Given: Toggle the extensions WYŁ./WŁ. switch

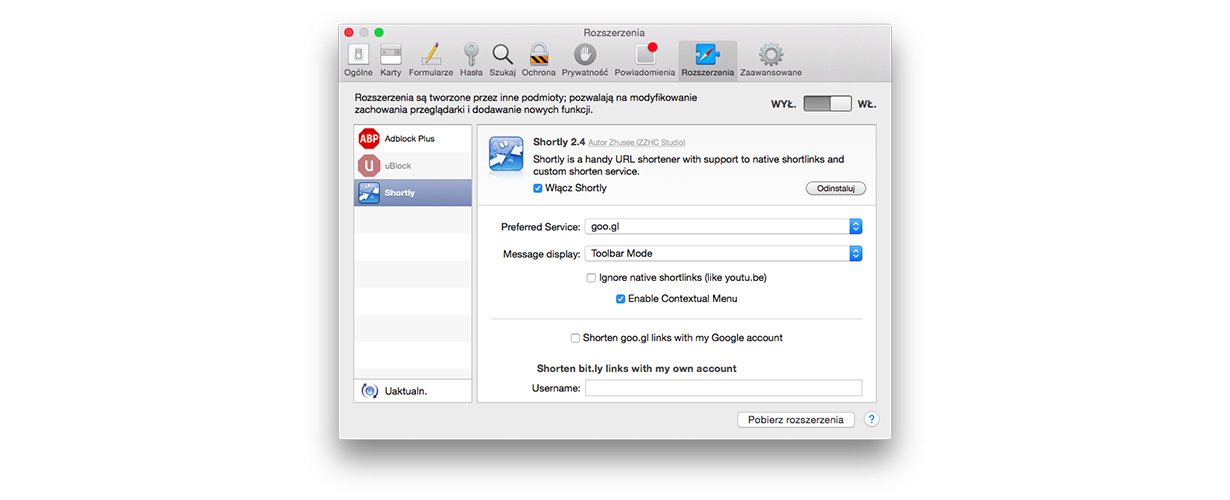Looking at the screenshot, I should pyautogui.click(x=827, y=104).
